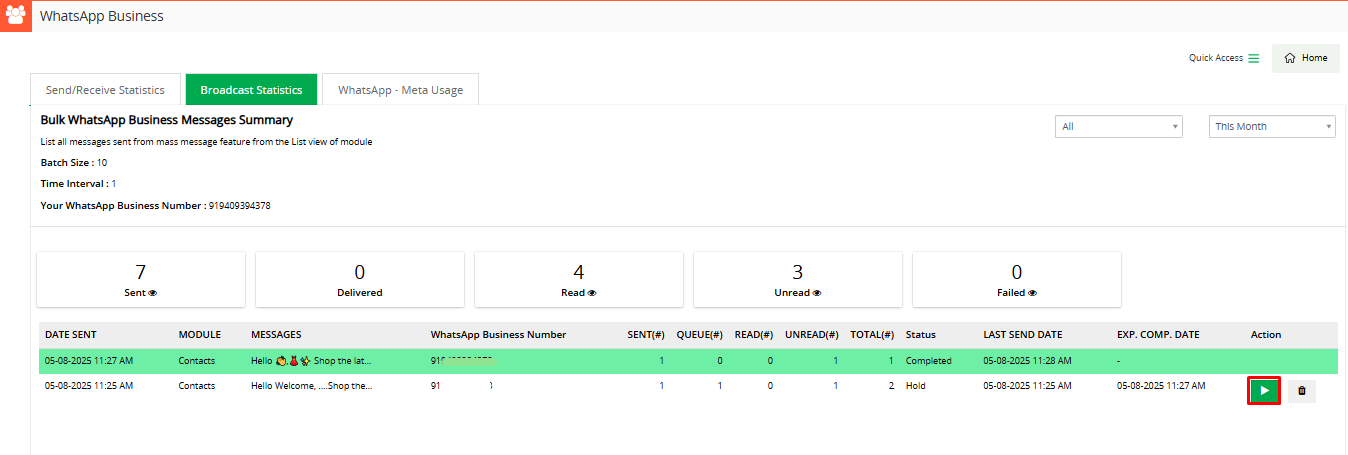Click the Delivered count card
The image size is (1348, 455).
tap(359, 279)
